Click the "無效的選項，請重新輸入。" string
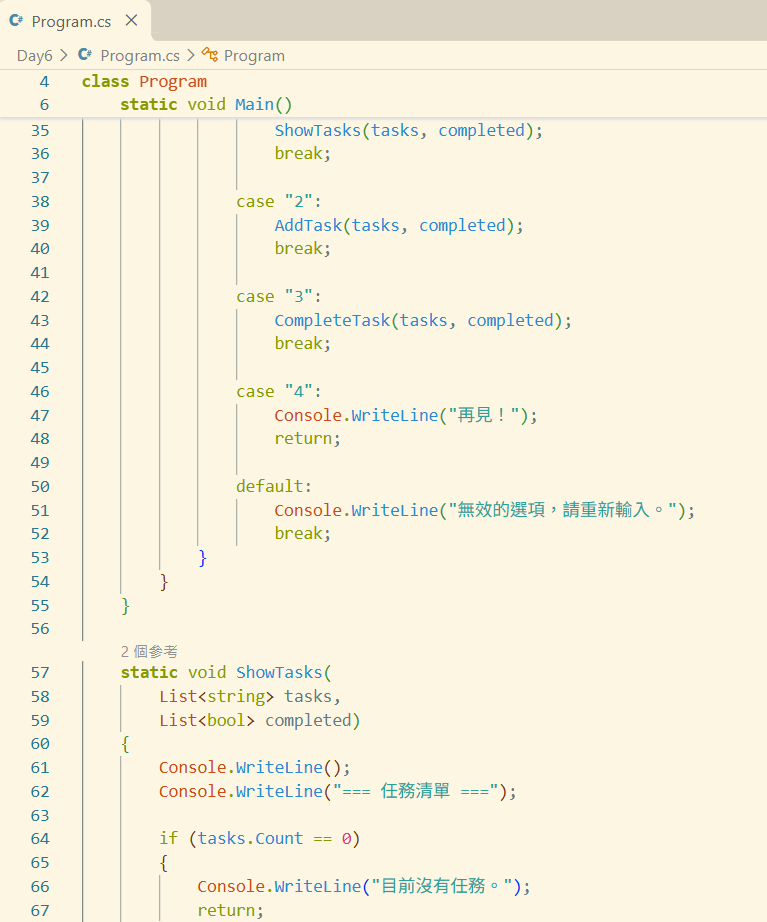Screen dimensions: 767x922 [x=563, y=510]
